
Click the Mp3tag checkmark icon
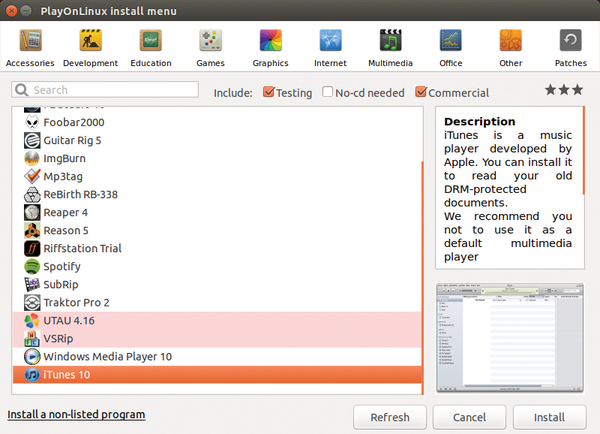[32, 176]
